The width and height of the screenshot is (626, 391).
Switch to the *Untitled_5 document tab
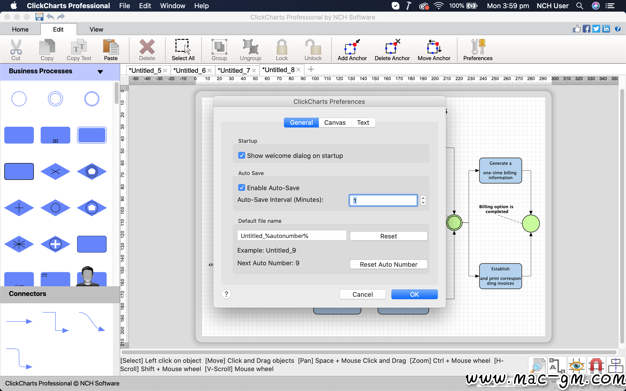click(x=145, y=70)
